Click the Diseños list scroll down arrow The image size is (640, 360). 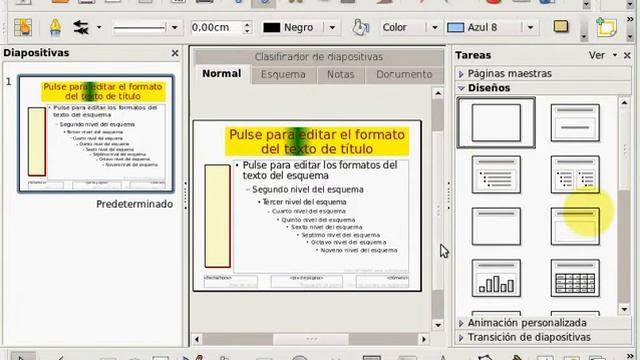(x=624, y=309)
